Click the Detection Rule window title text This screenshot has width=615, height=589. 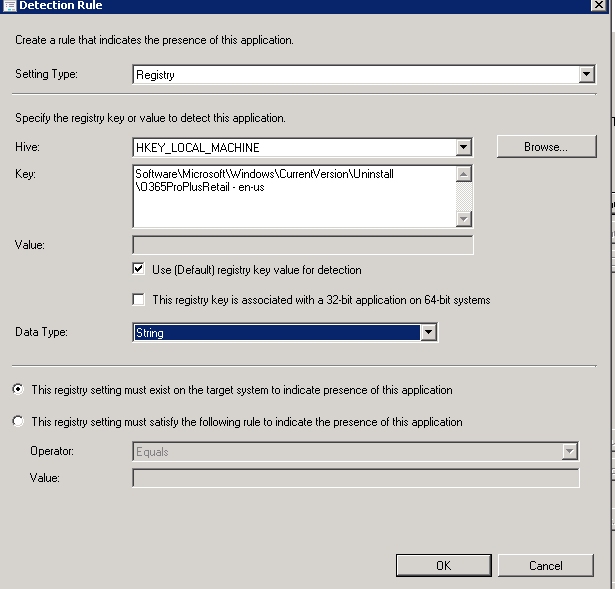pyautogui.click(x=61, y=5)
